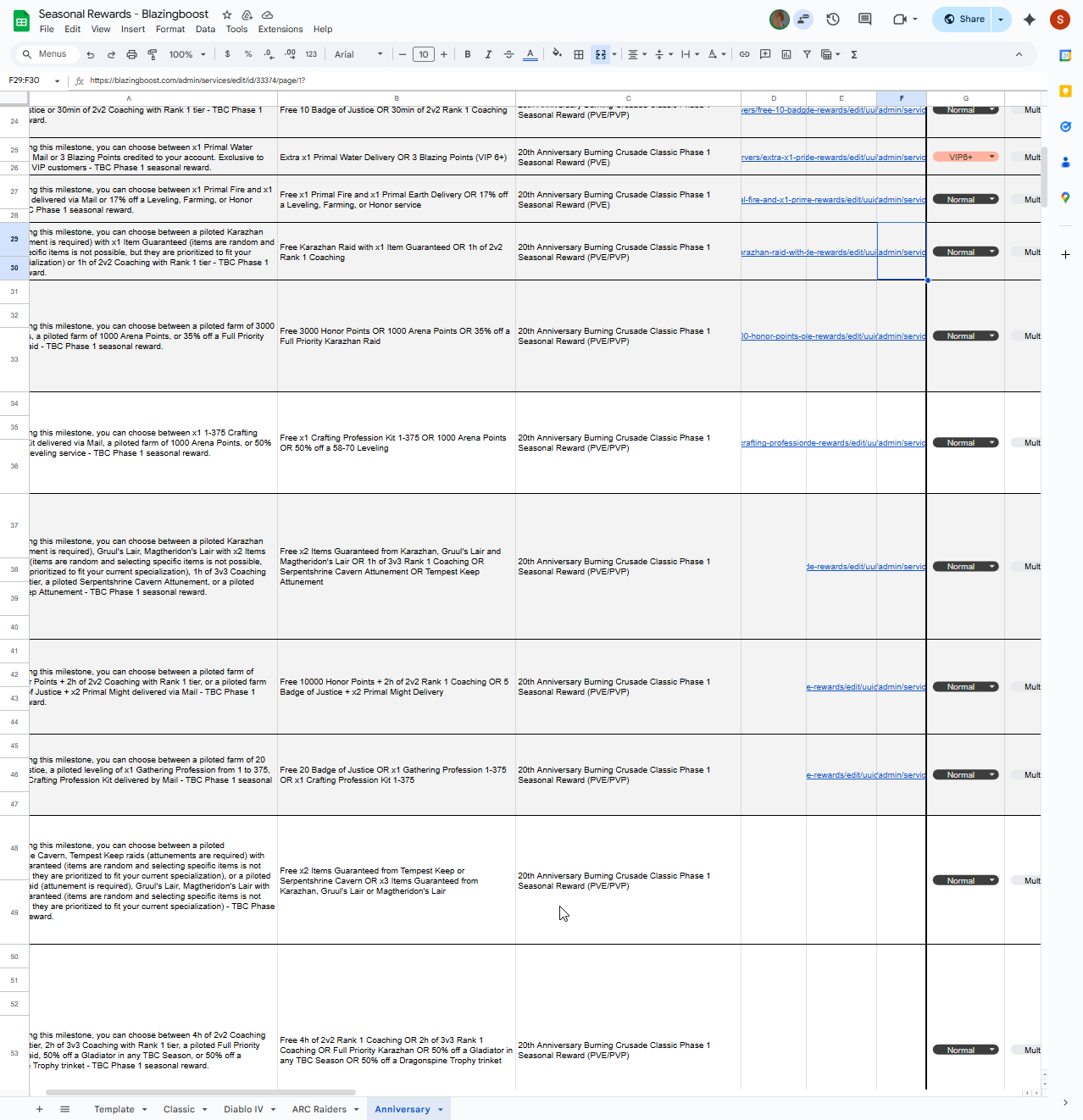Print the spreadsheet with the printer icon
1083x1120 pixels.
point(131,54)
